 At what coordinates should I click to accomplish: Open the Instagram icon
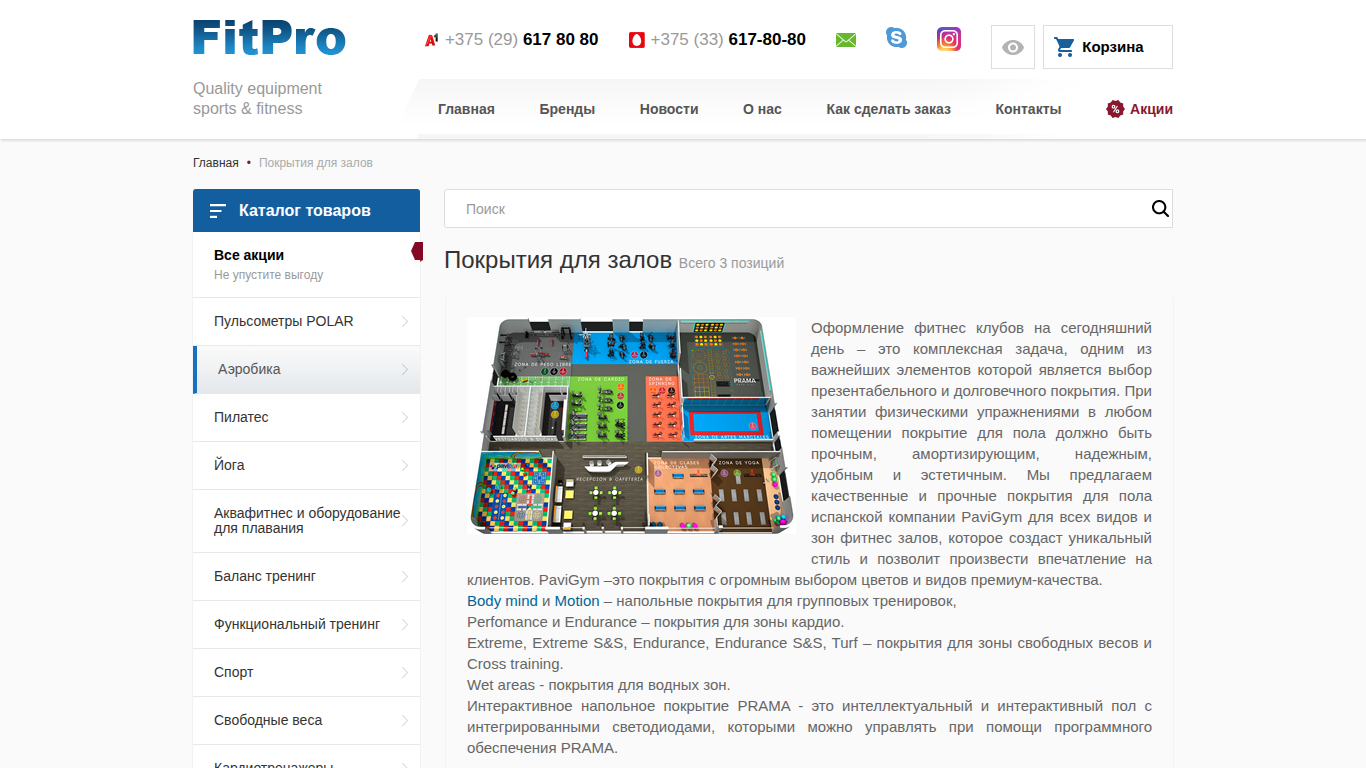[949, 39]
